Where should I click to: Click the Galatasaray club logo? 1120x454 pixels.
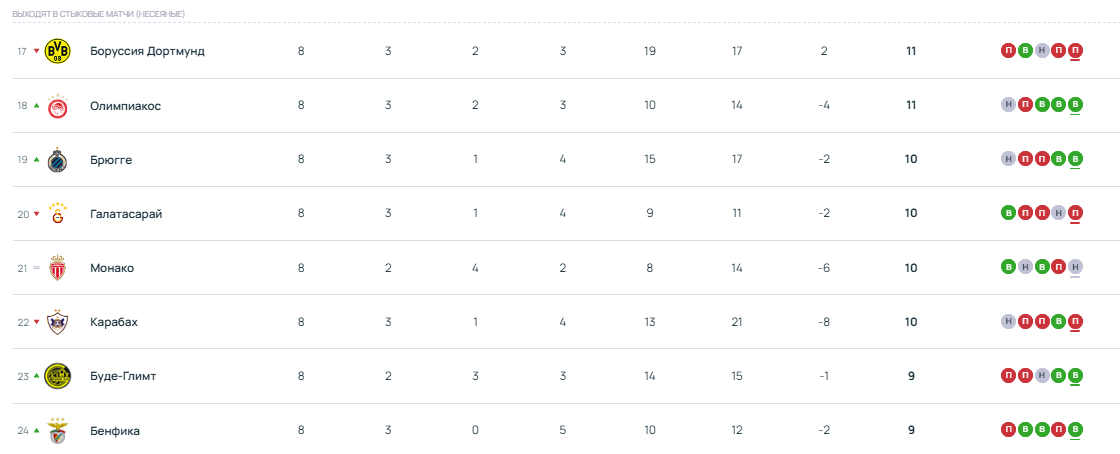[57, 214]
